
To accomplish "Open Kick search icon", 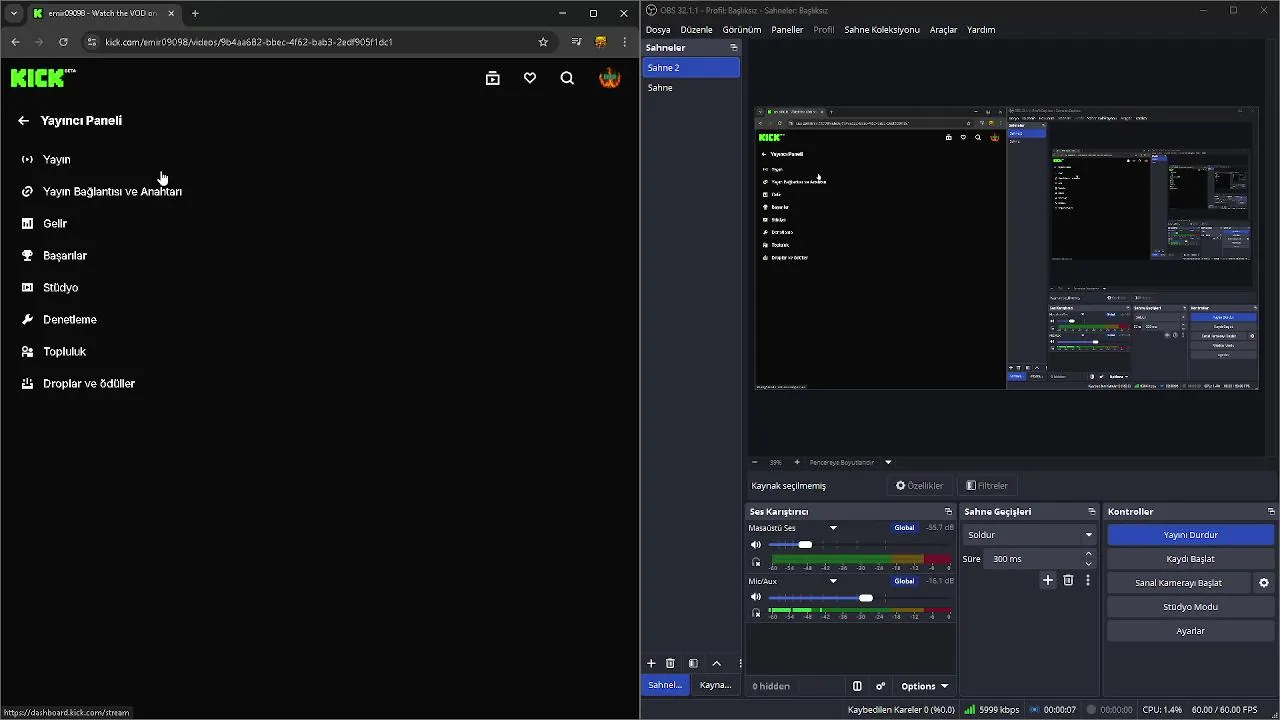I will coord(567,78).
